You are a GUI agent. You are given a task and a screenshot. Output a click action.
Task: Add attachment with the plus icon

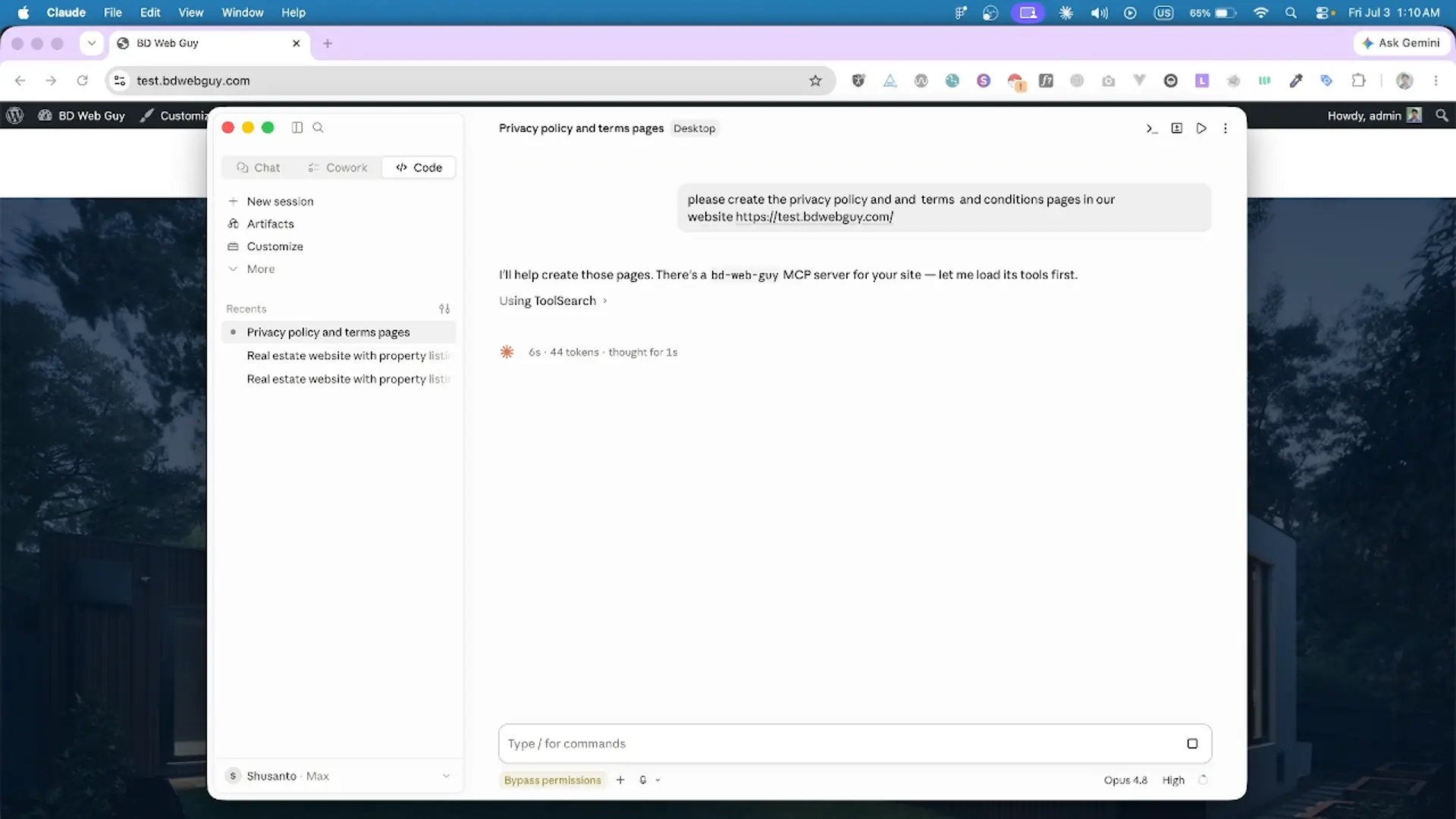[x=620, y=780]
